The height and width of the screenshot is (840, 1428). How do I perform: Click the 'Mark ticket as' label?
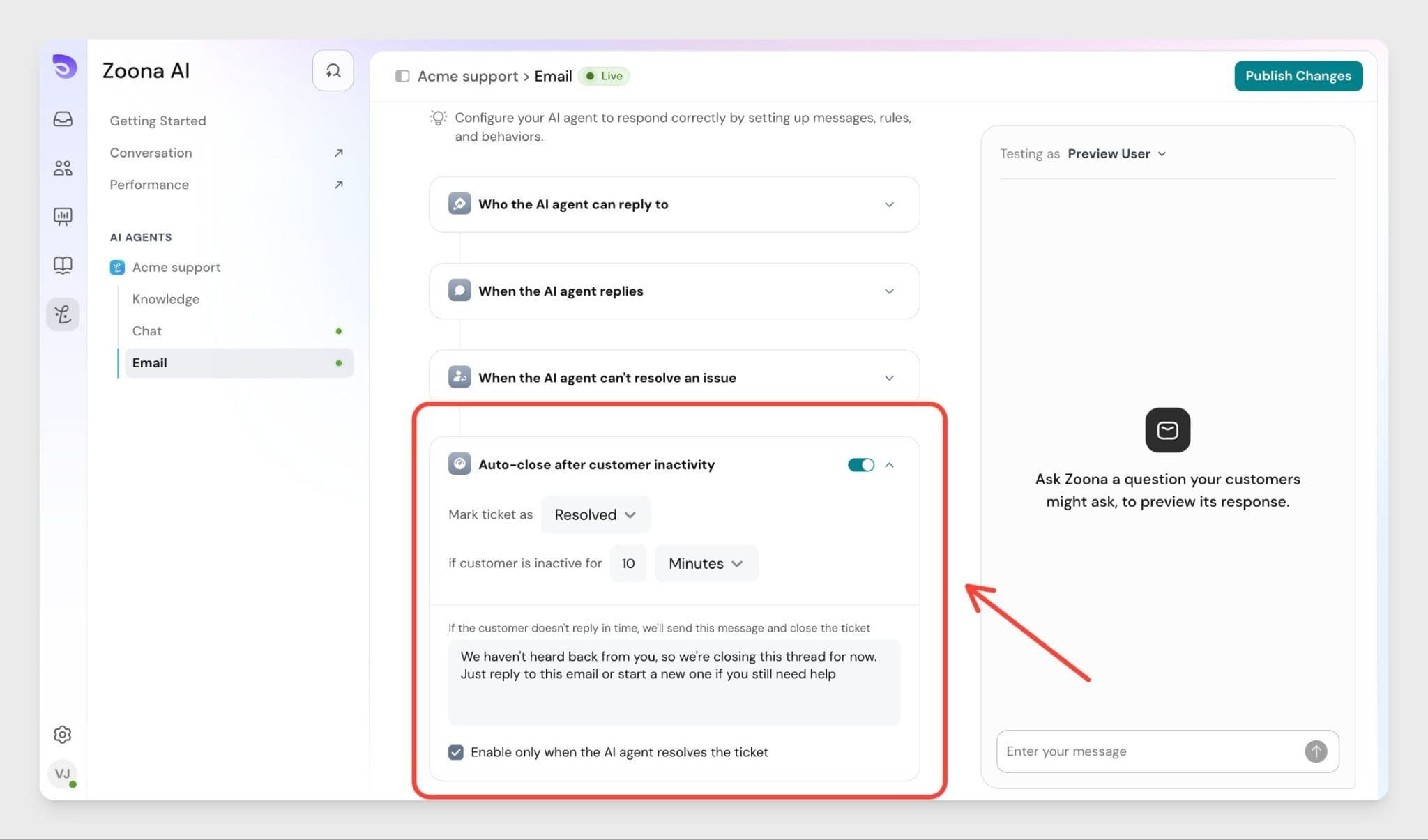click(490, 514)
